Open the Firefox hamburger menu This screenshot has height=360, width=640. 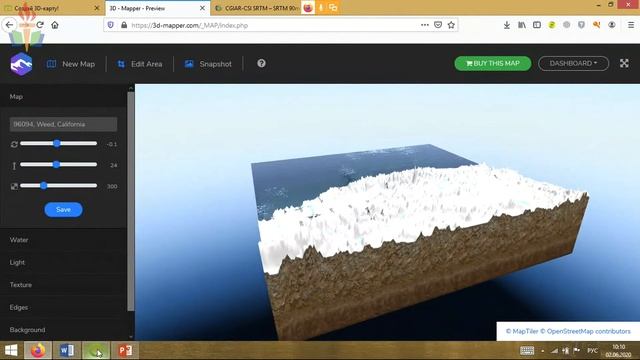[631, 25]
